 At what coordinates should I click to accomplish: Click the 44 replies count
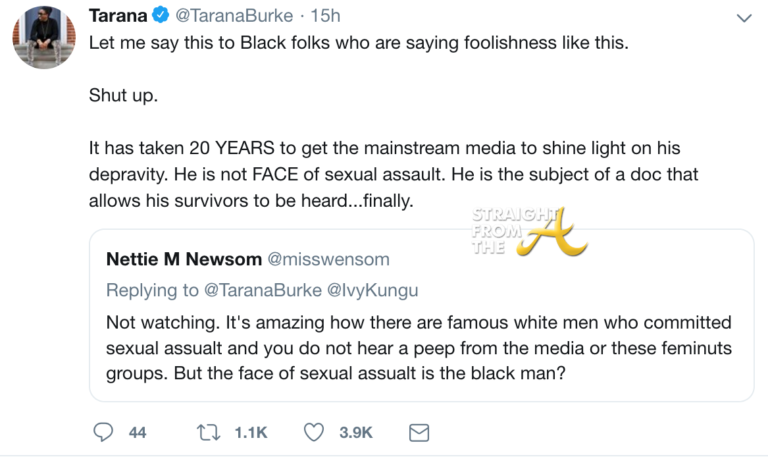pyautogui.click(x=138, y=432)
